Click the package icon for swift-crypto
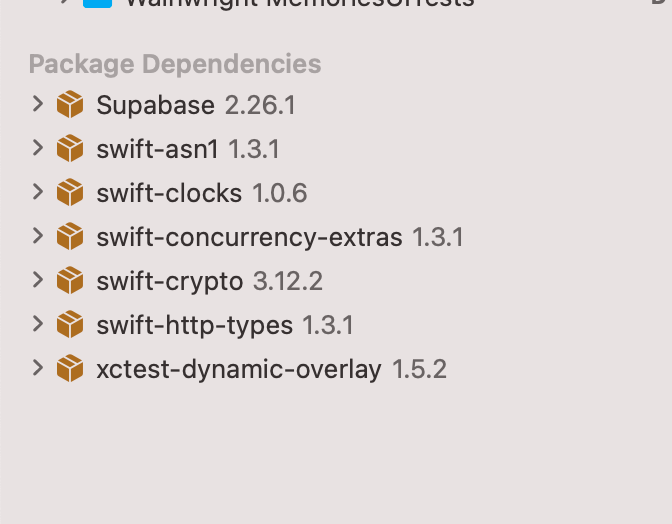The height and width of the screenshot is (524, 672). pyautogui.click(x=70, y=281)
